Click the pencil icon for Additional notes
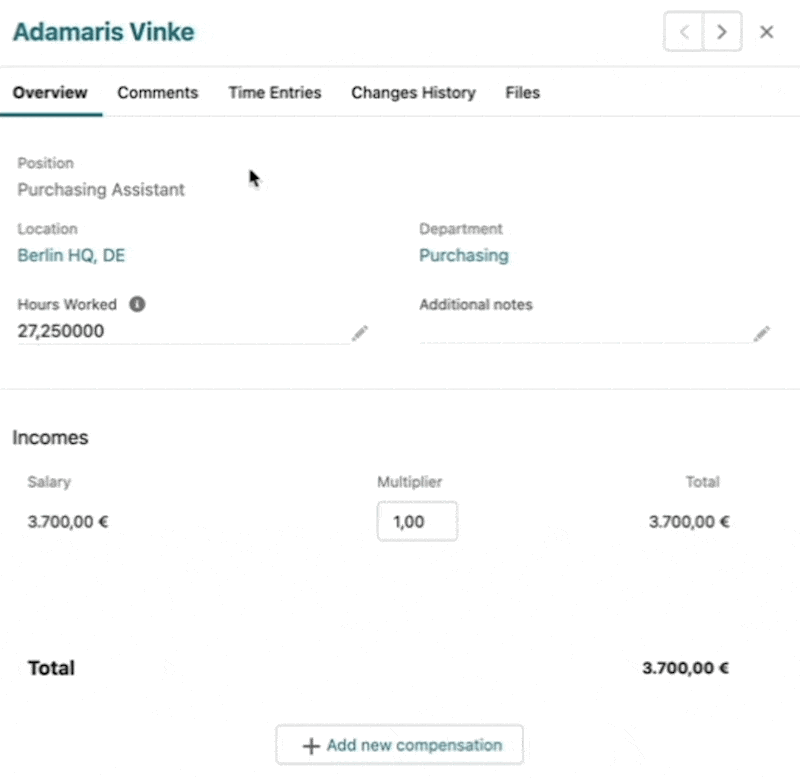The height and width of the screenshot is (778, 800). click(x=761, y=333)
